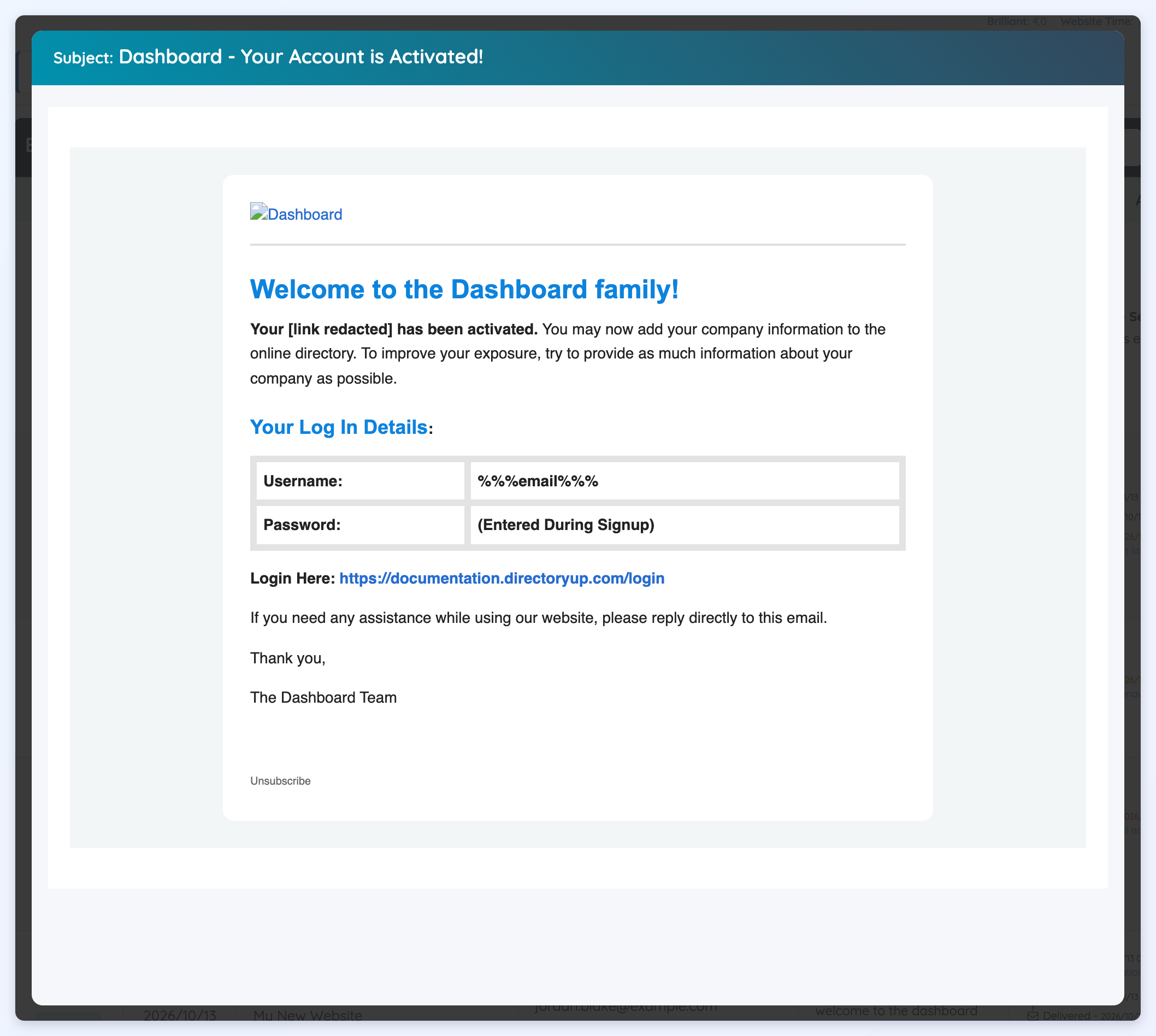Click the "Thank you," line

tap(287, 658)
